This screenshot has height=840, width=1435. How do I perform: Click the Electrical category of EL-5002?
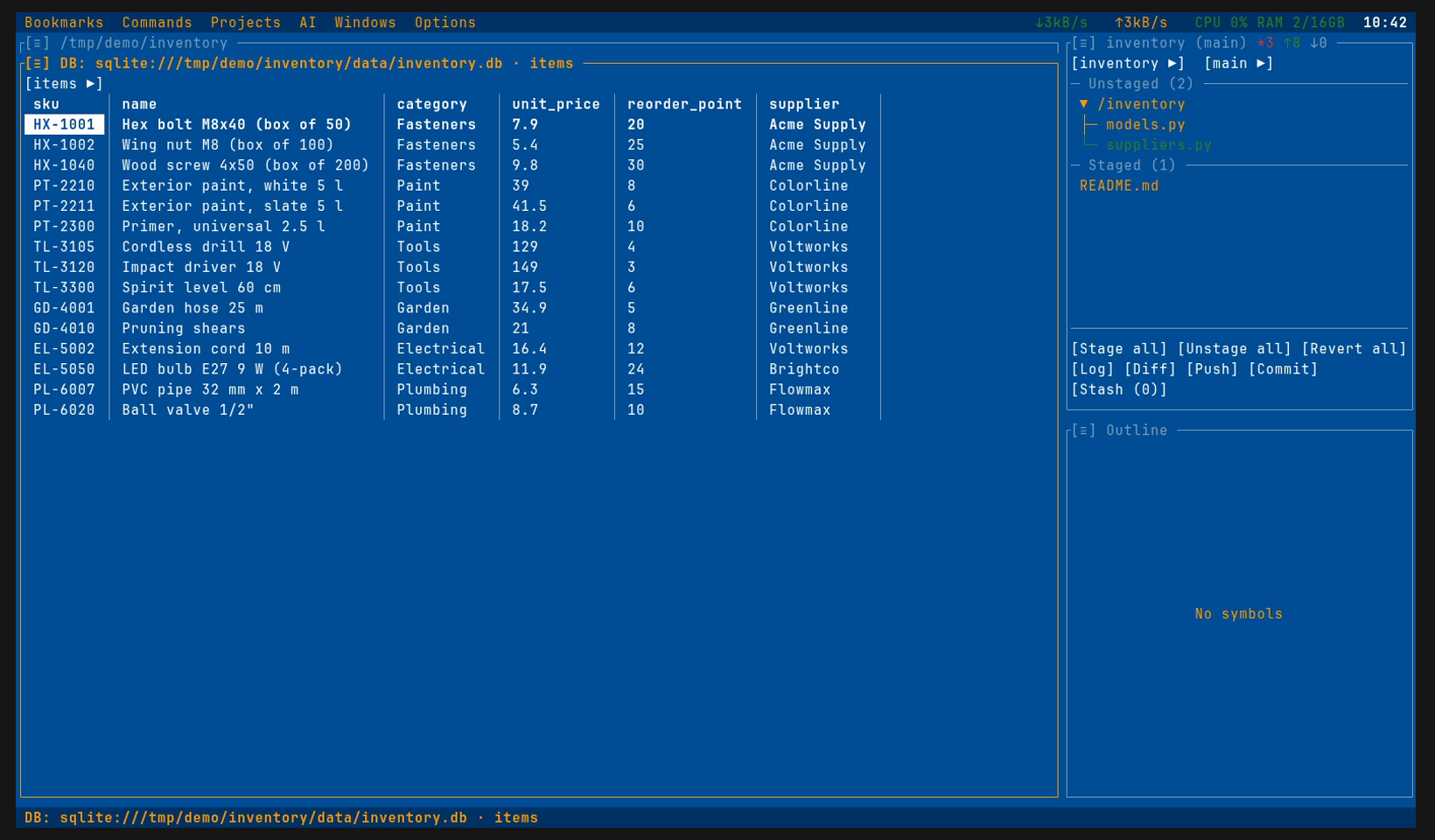pos(440,349)
